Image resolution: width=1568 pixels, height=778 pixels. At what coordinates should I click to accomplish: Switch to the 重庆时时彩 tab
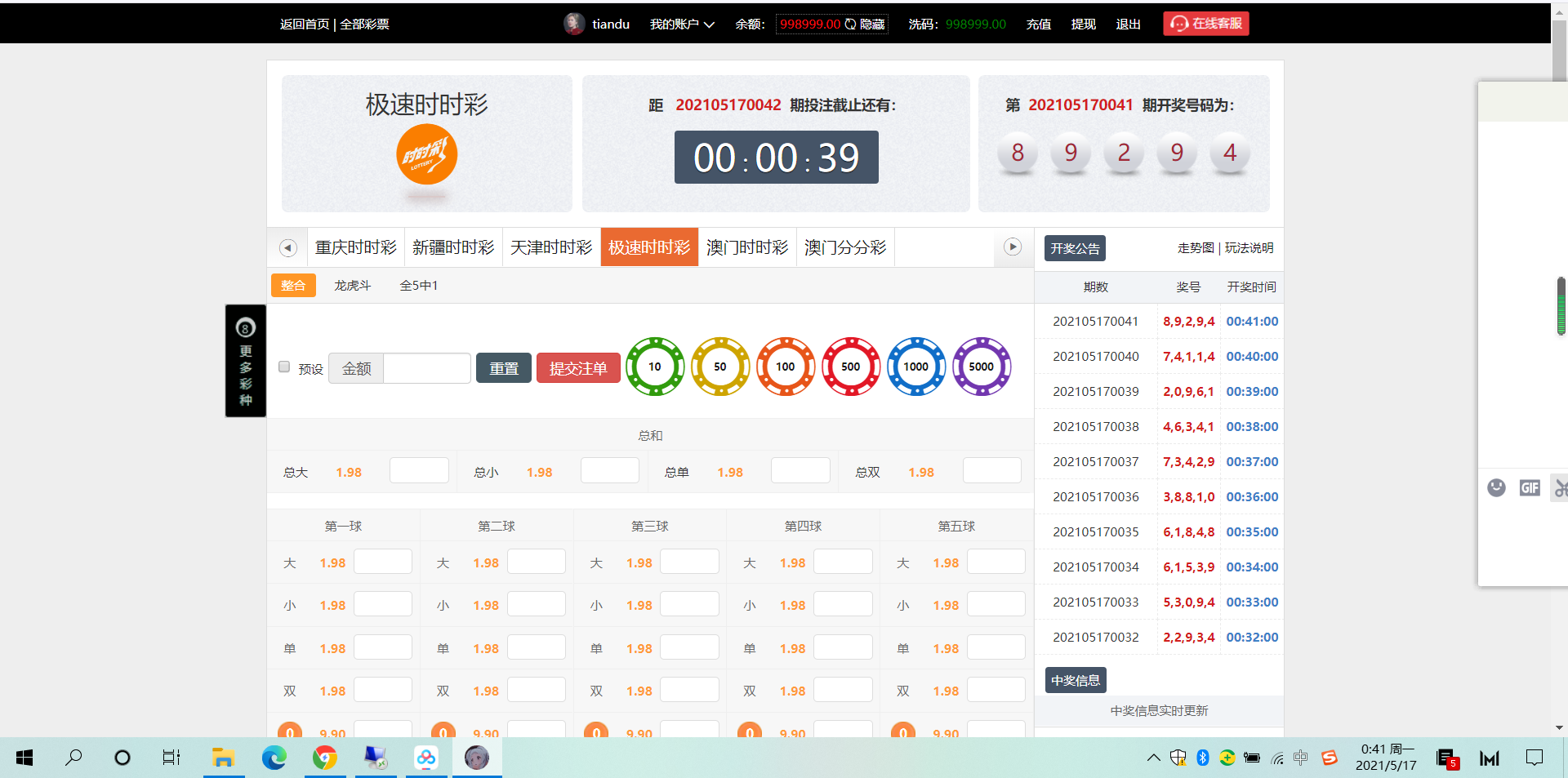pyautogui.click(x=355, y=247)
